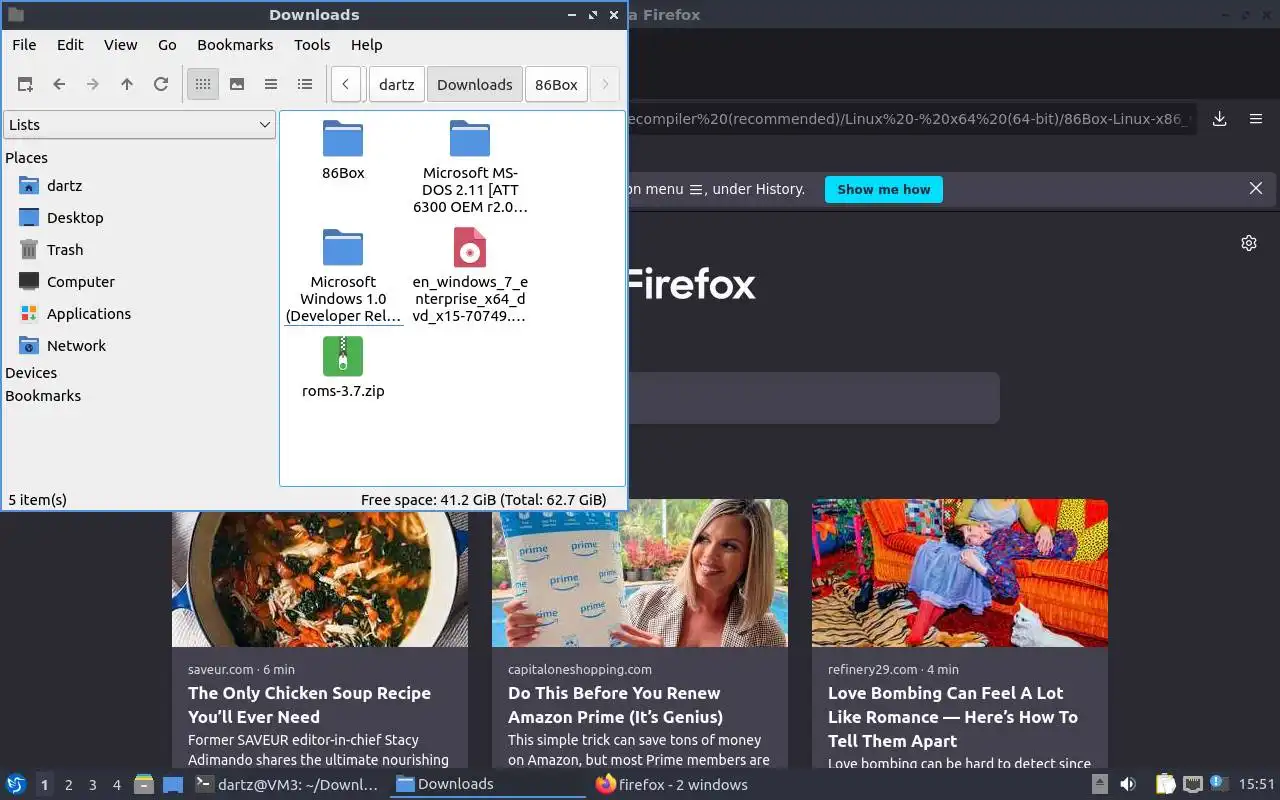The width and height of the screenshot is (1280, 800).
Task: Launch file manager from panel icon
Action: [x=144, y=785]
